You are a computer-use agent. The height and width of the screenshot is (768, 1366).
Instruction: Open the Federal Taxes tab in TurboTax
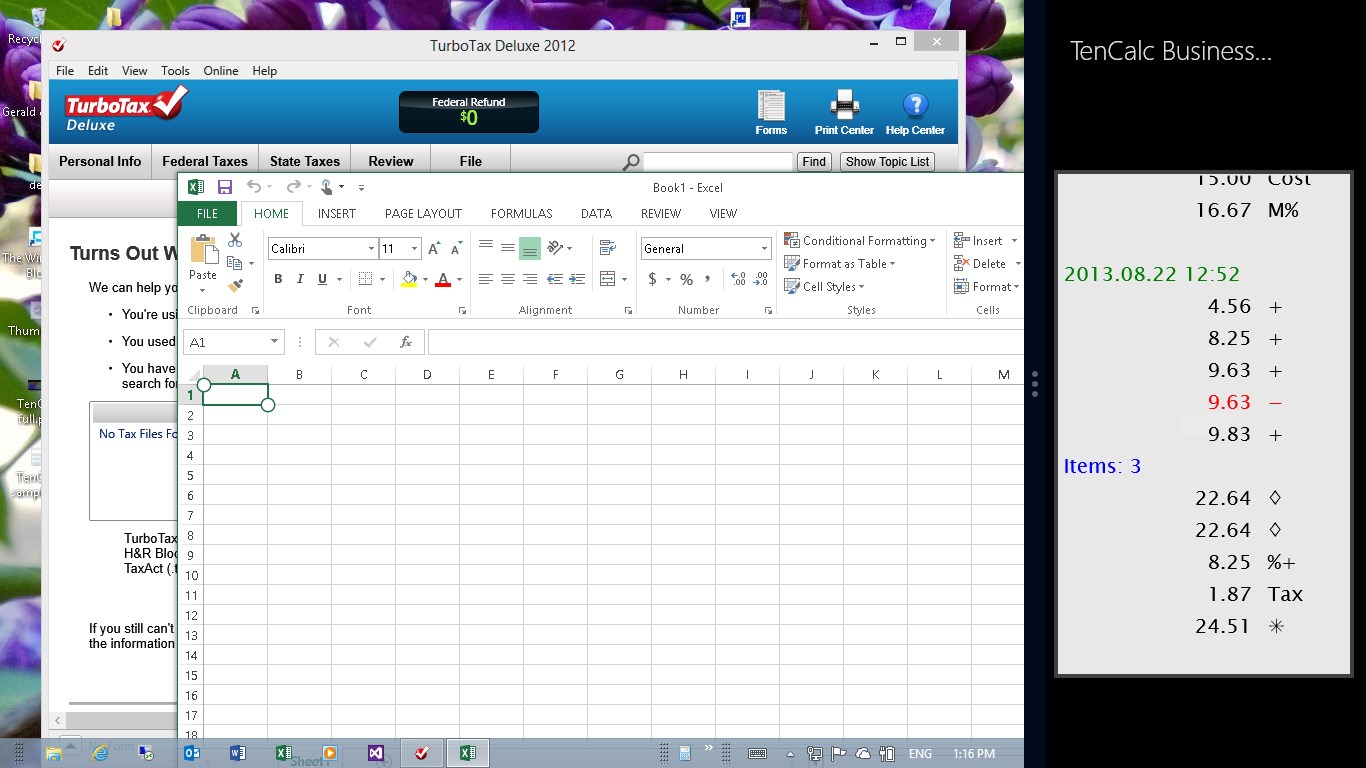pos(204,161)
